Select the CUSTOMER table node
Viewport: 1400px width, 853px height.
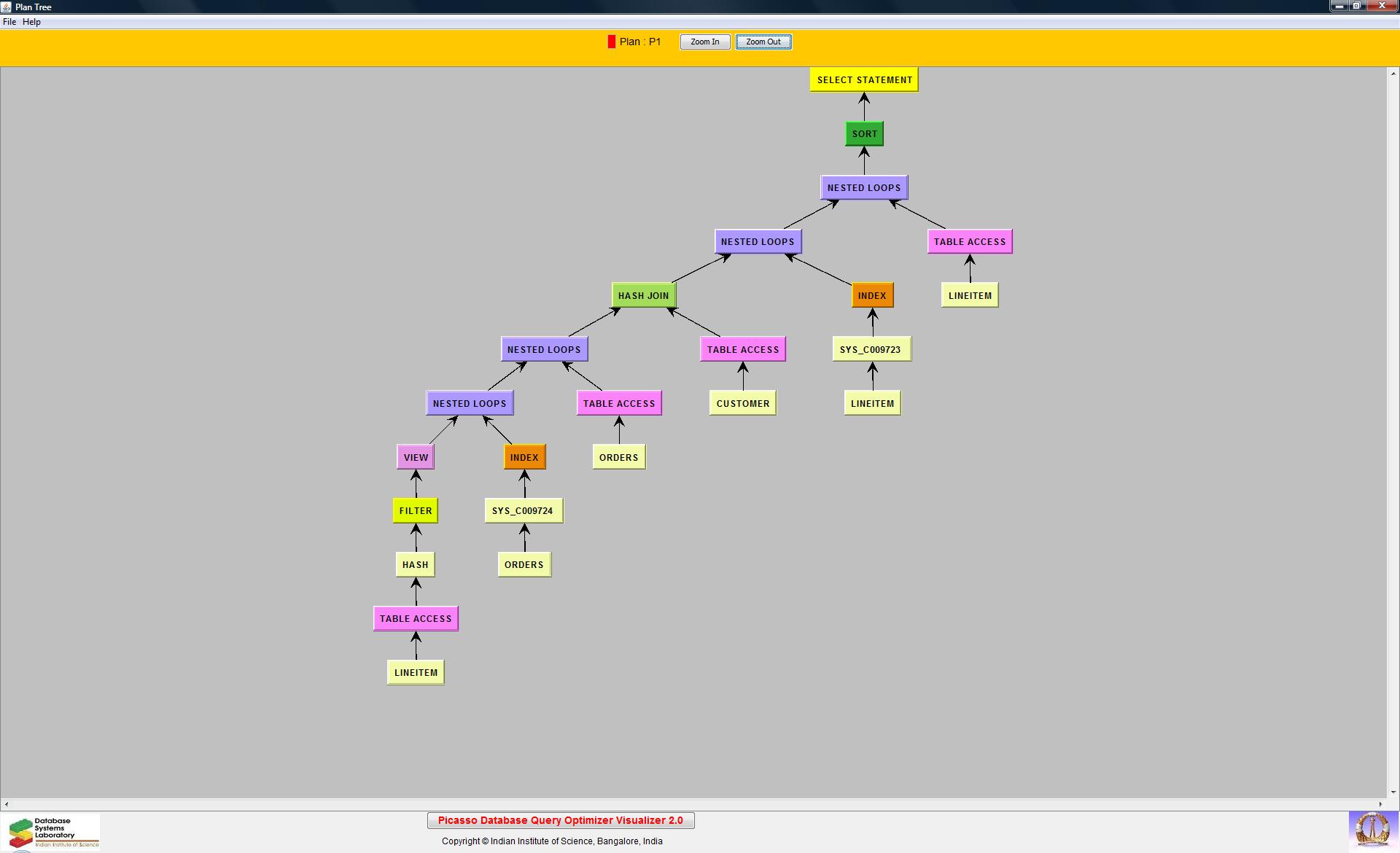coord(742,404)
